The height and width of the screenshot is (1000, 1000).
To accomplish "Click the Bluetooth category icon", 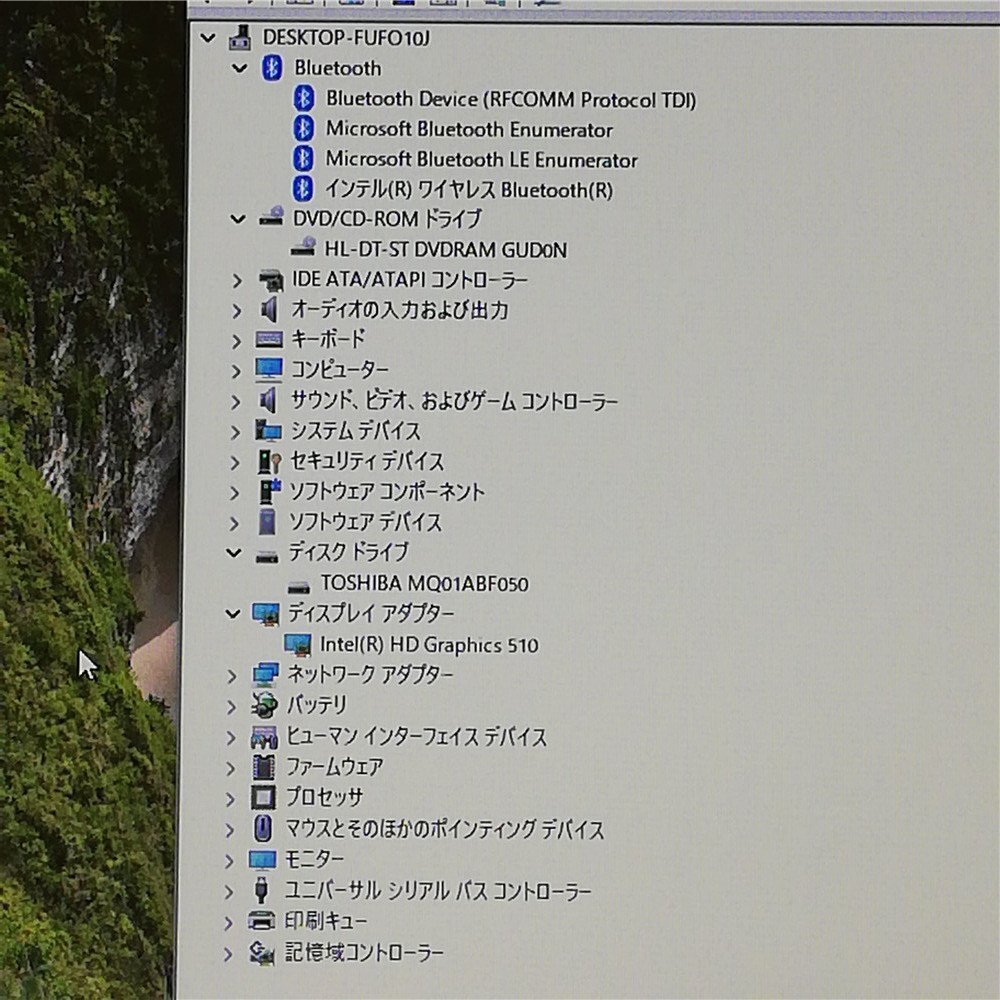I will click(x=270, y=68).
